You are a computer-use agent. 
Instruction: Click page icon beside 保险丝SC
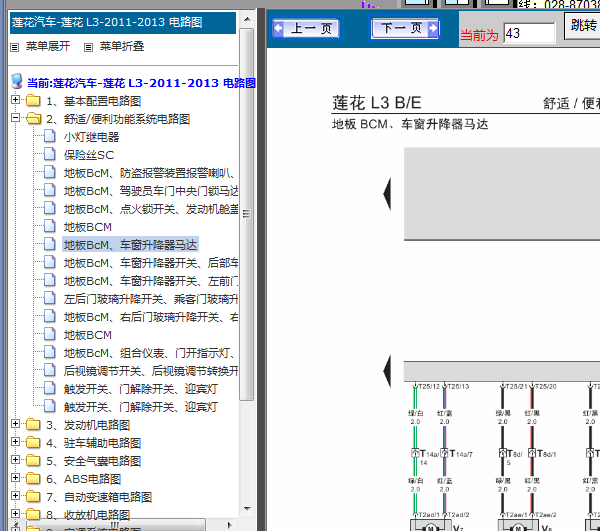(50, 154)
